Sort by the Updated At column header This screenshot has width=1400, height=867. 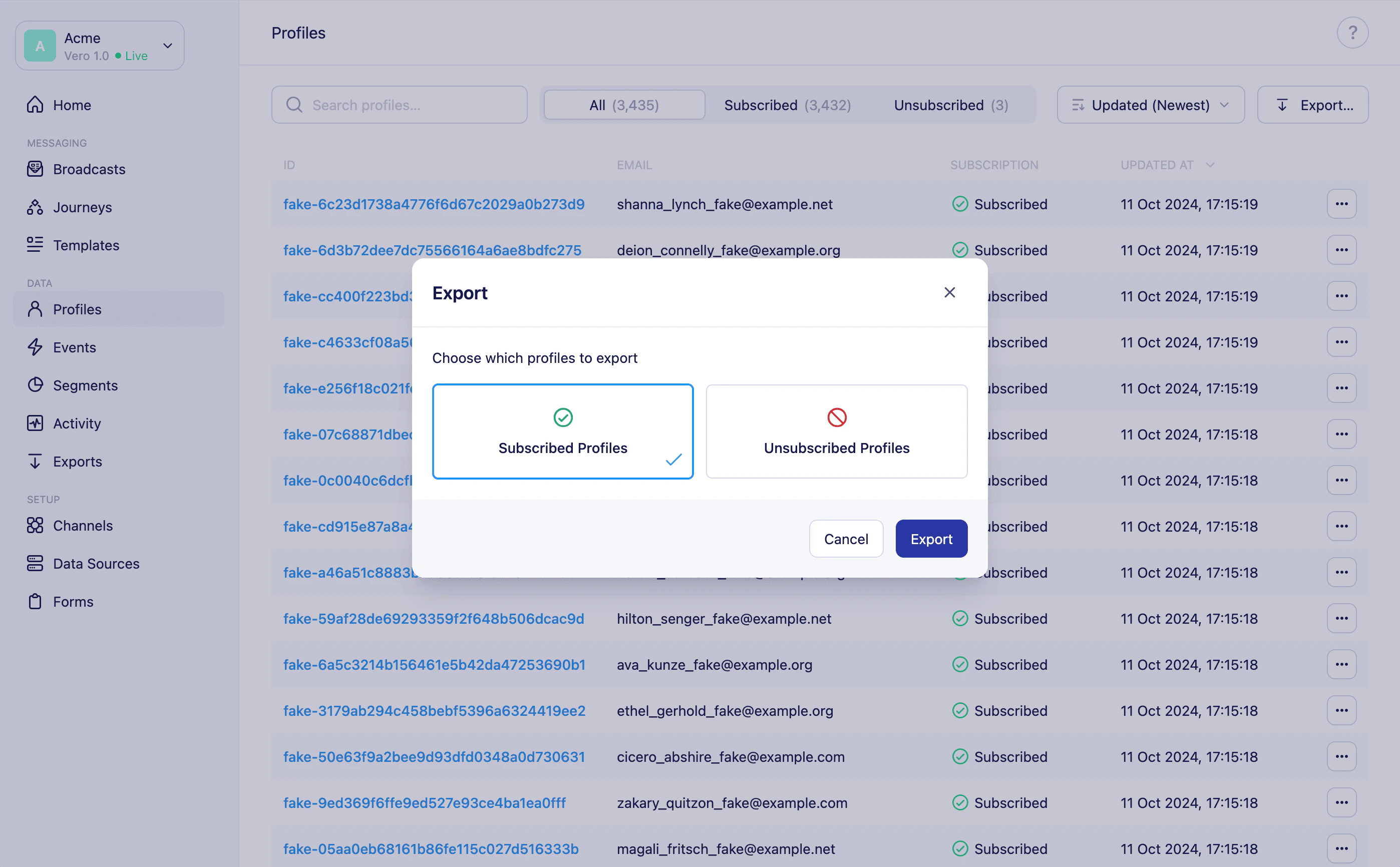point(1167,165)
